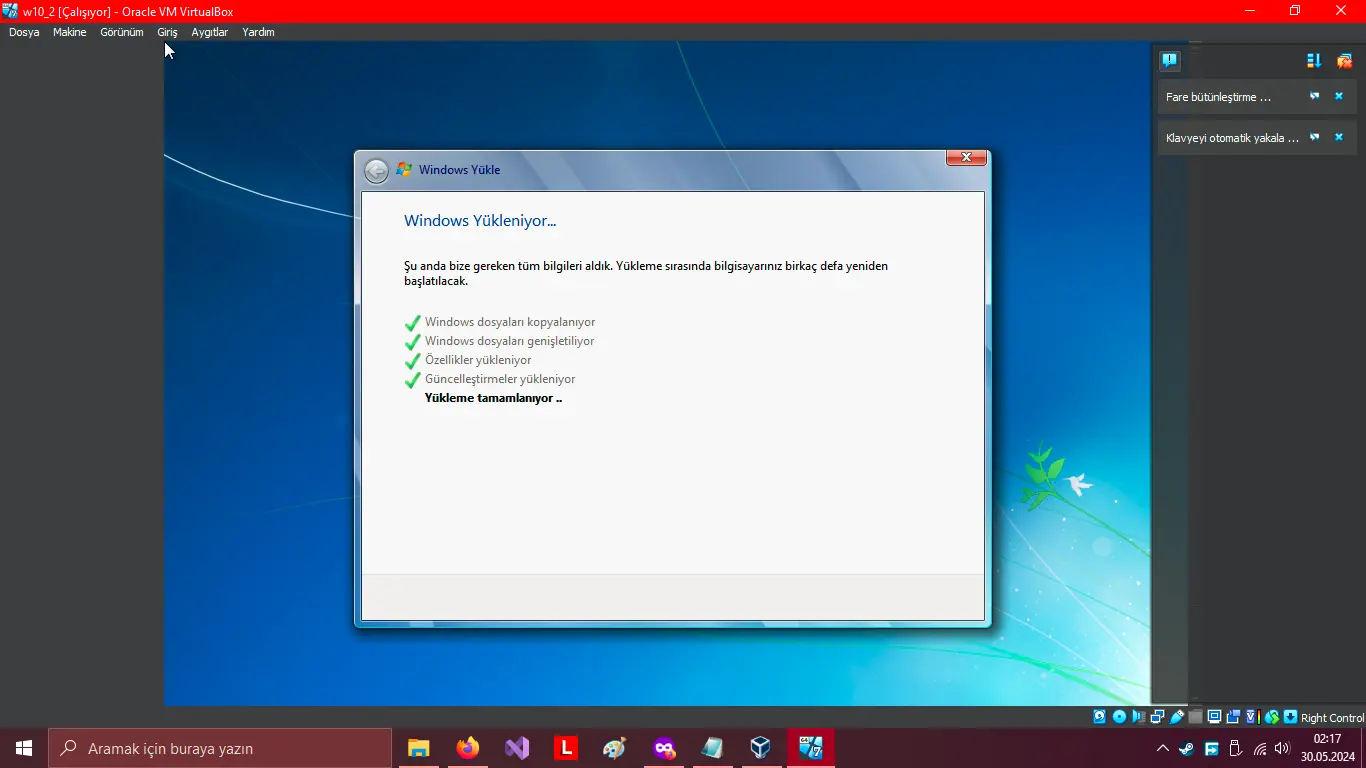The height and width of the screenshot is (768, 1366).
Task: Open the Aygıtlar menu
Action: coord(210,32)
